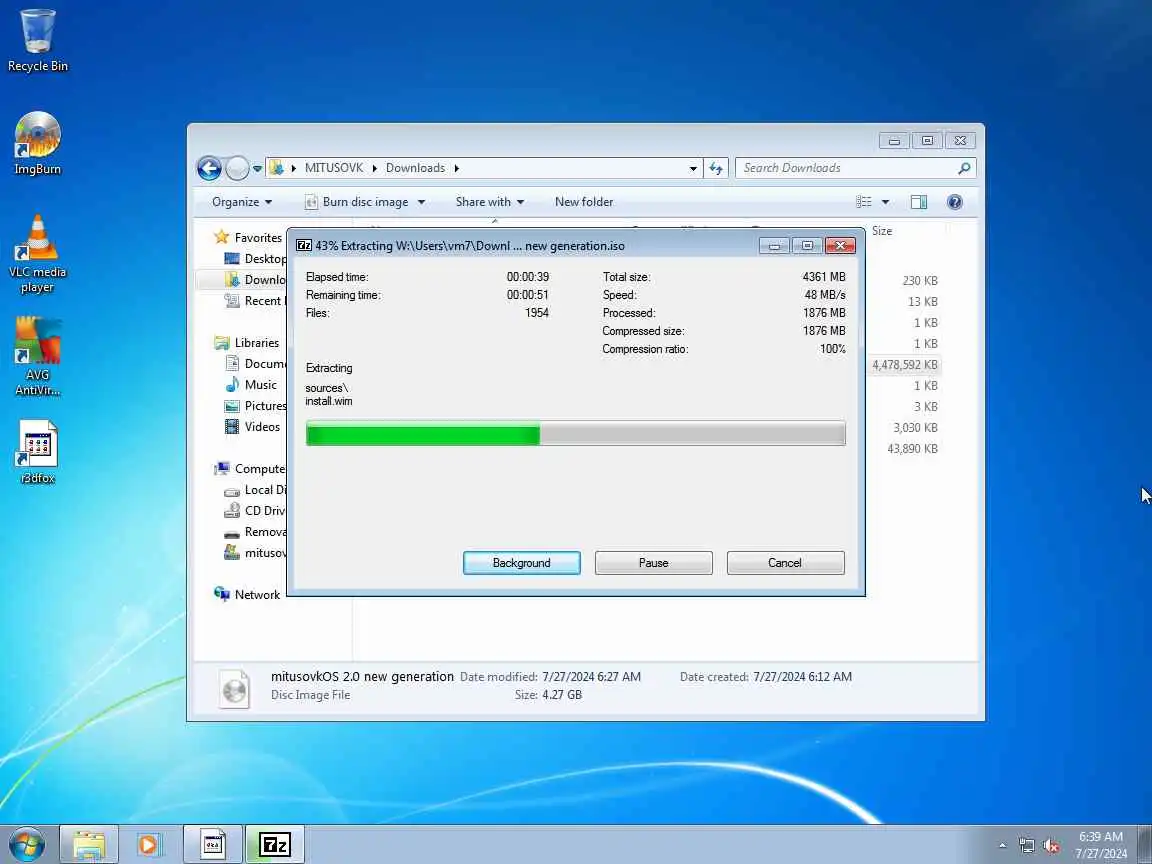Image resolution: width=1152 pixels, height=864 pixels.
Task: Select the AVG AntiVirus desktop shortcut
Action: point(37,357)
